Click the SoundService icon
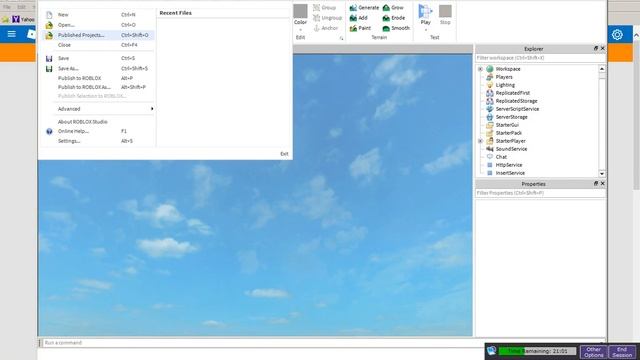The width and height of the screenshot is (640, 360). pyautogui.click(x=490, y=149)
